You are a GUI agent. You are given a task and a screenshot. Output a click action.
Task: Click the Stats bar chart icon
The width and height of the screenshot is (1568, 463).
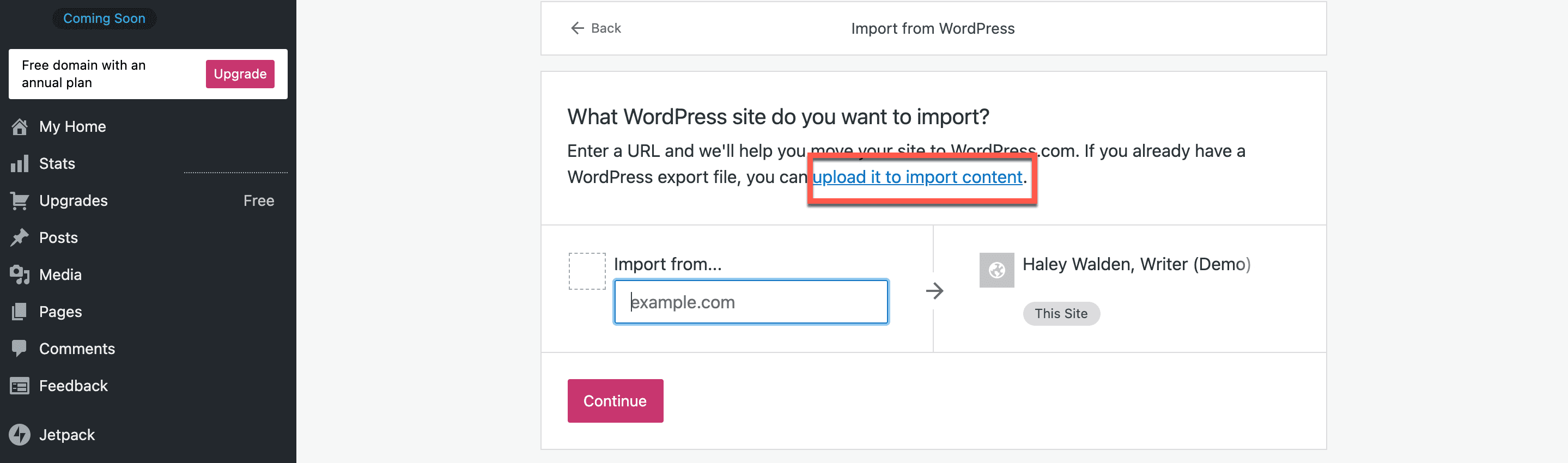point(20,163)
